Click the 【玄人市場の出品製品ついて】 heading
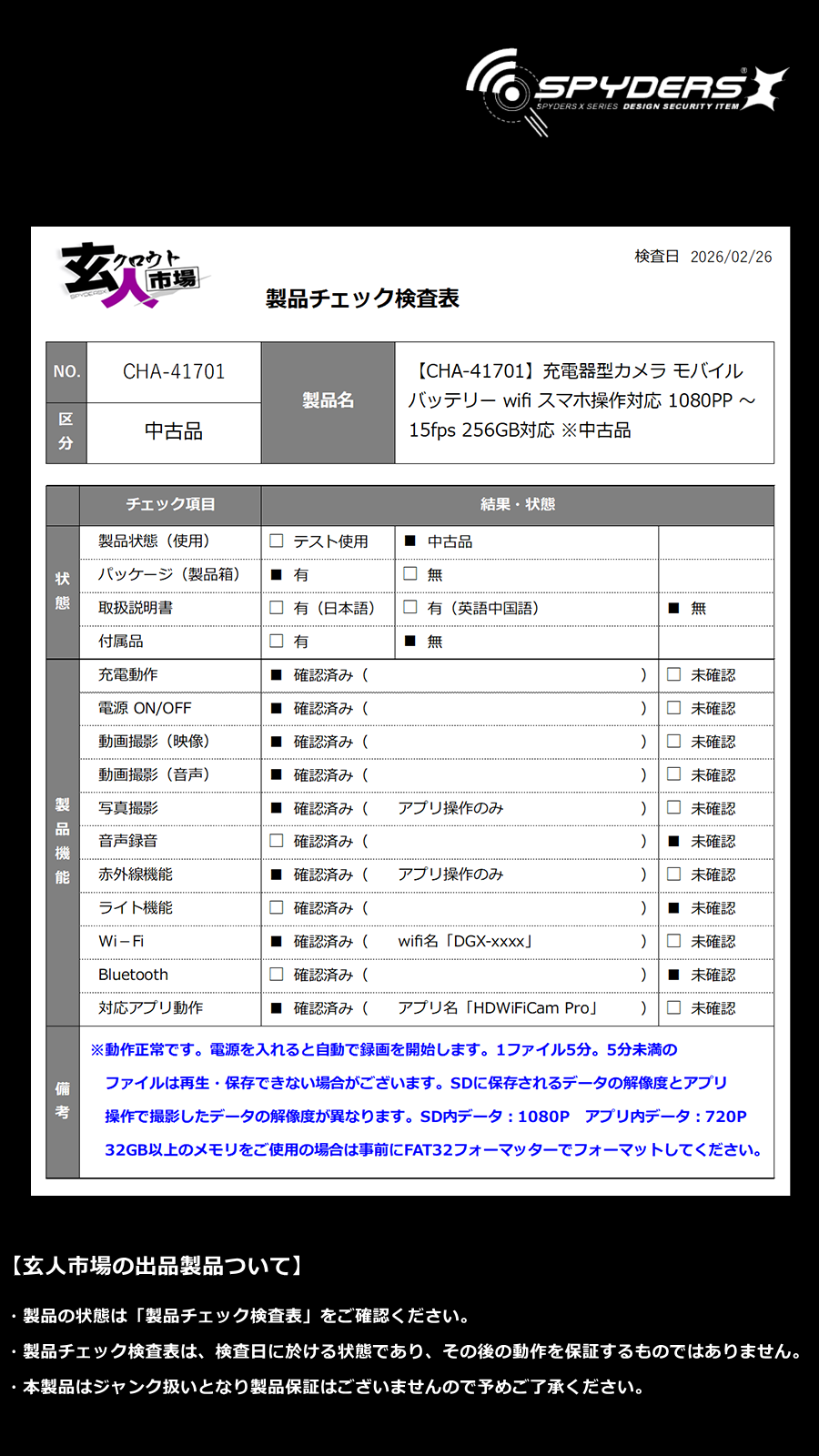The height and width of the screenshot is (1456, 819). [x=156, y=1266]
